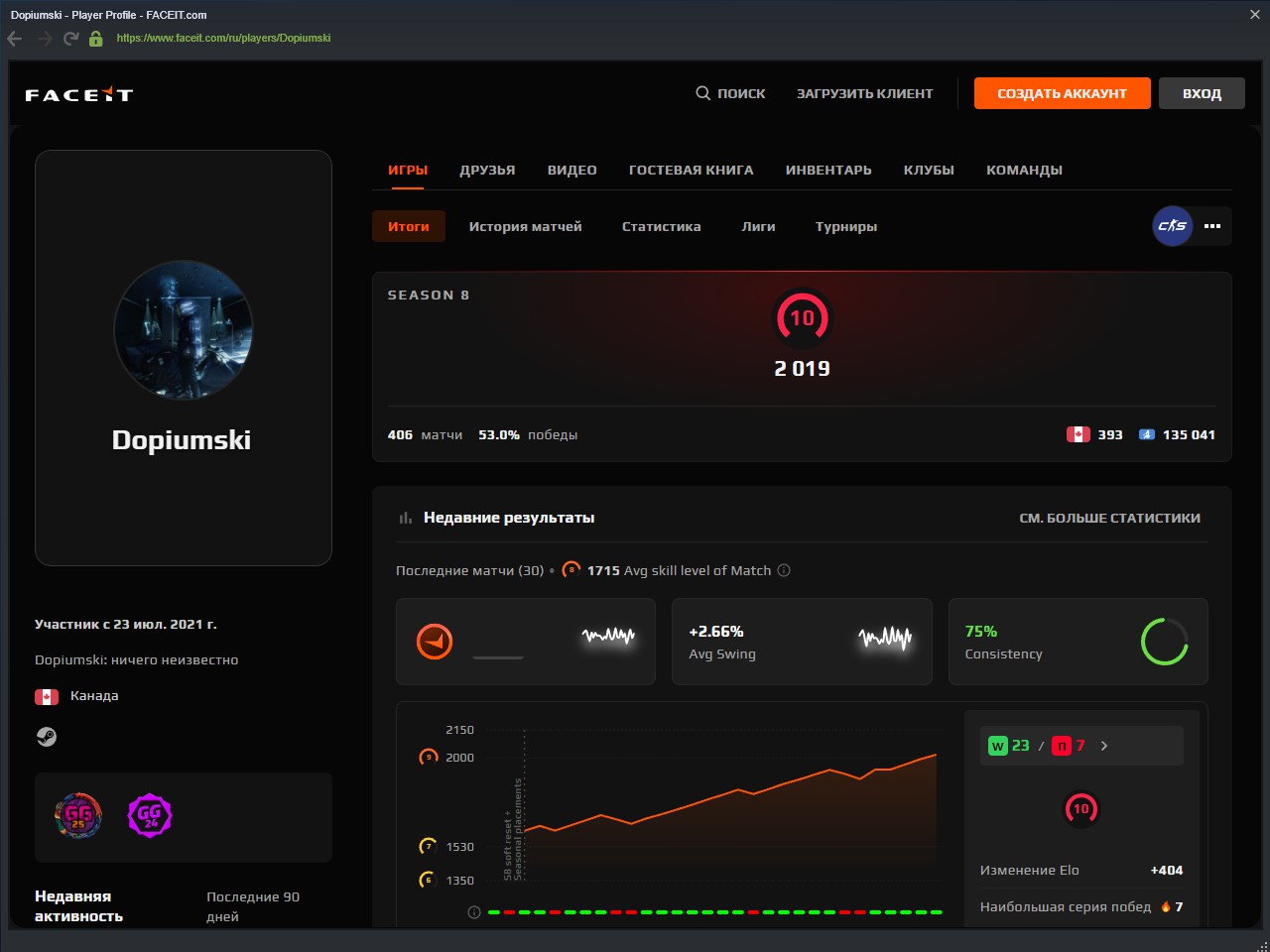Click the level 8 icon beside 1715 Avg skill
Image resolution: width=1270 pixels, height=952 pixels.
pos(571,570)
